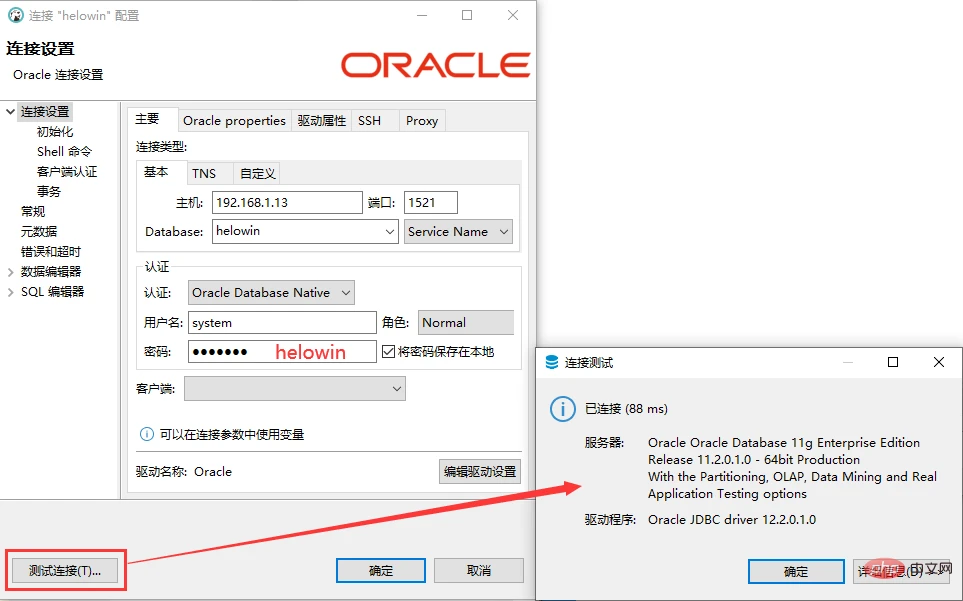Open the 客户端 dropdown
Image resolution: width=963 pixels, height=601 pixels.
click(295, 389)
